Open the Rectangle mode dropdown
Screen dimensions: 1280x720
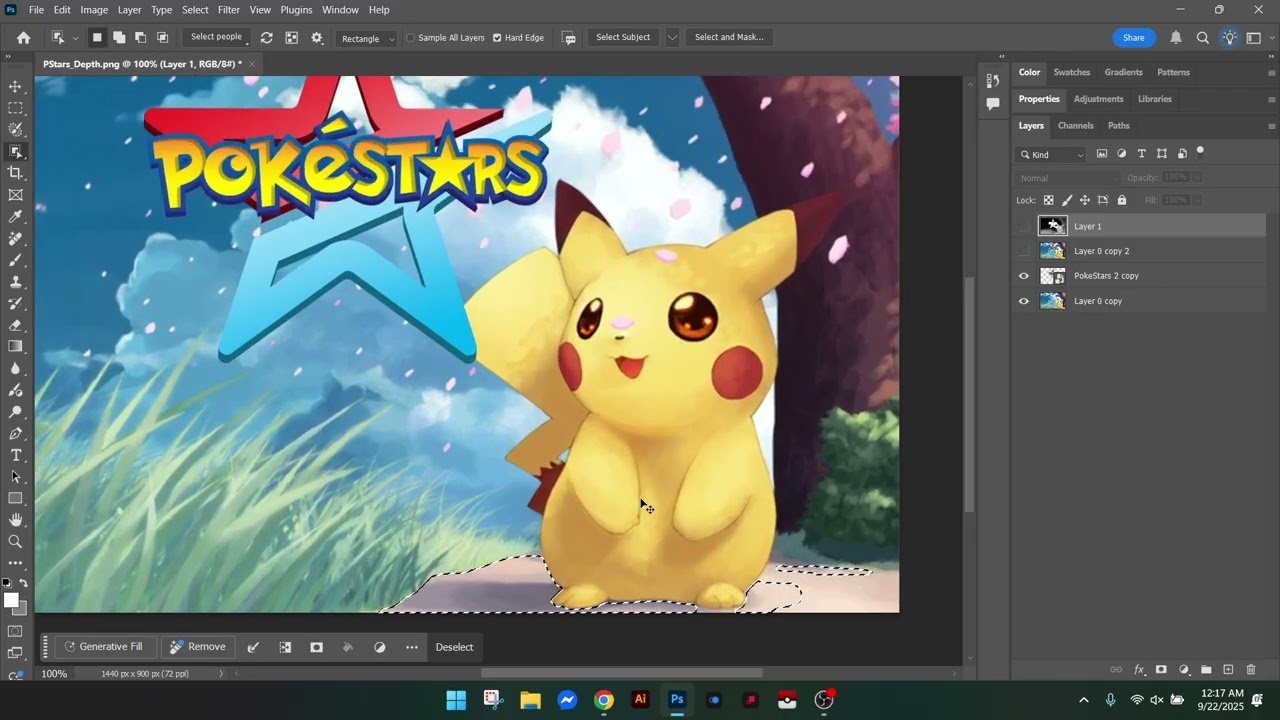click(367, 38)
